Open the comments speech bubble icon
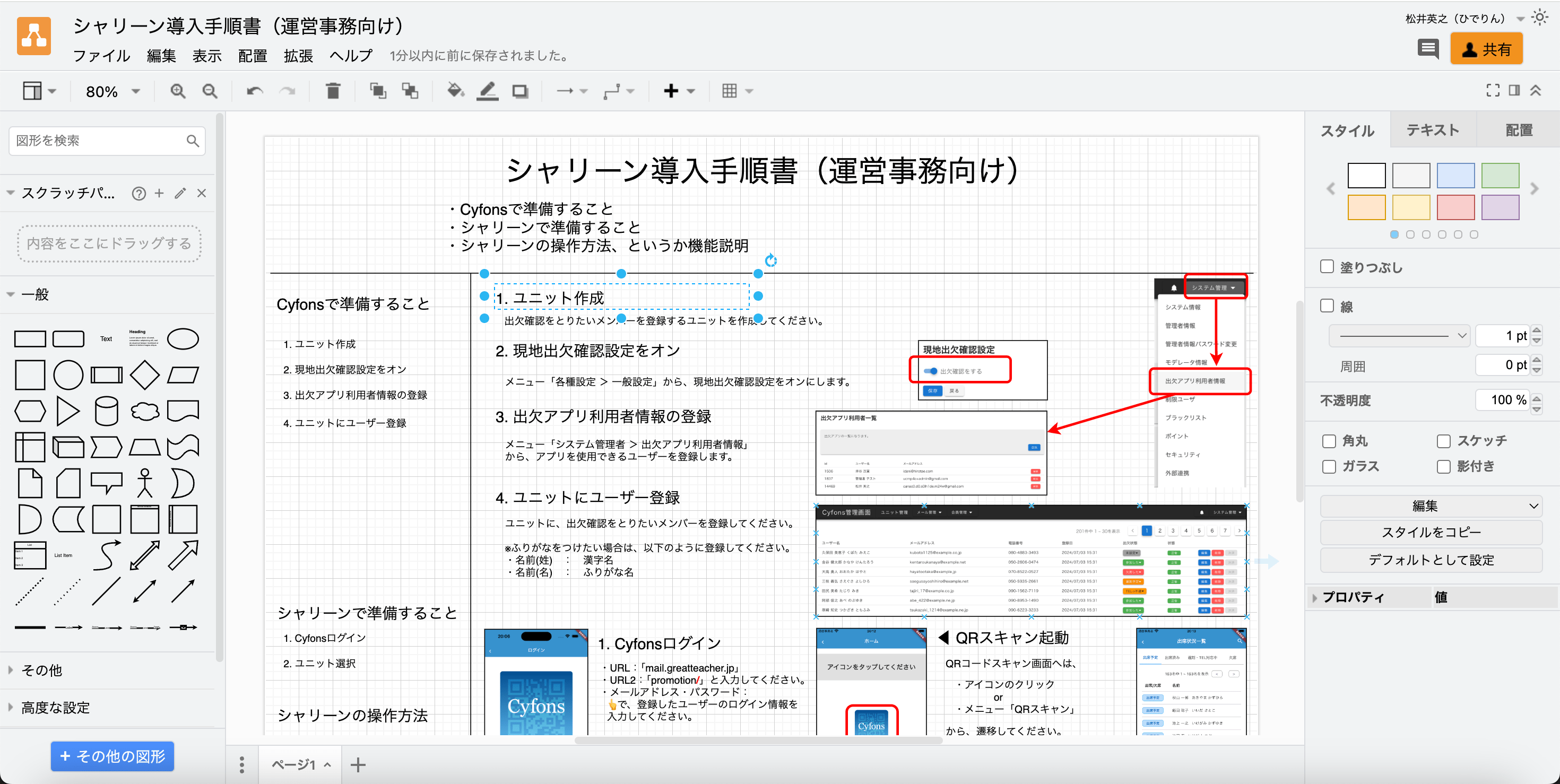The image size is (1560, 784). 1428,48
